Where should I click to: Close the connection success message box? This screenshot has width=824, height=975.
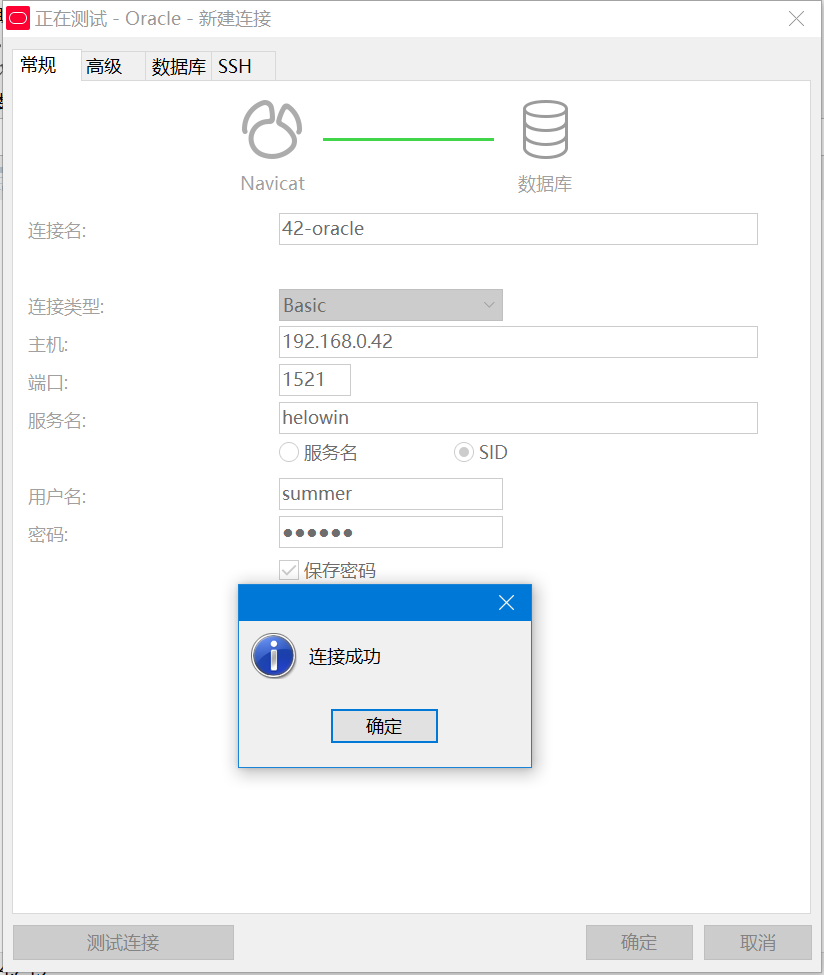point(506,603)
